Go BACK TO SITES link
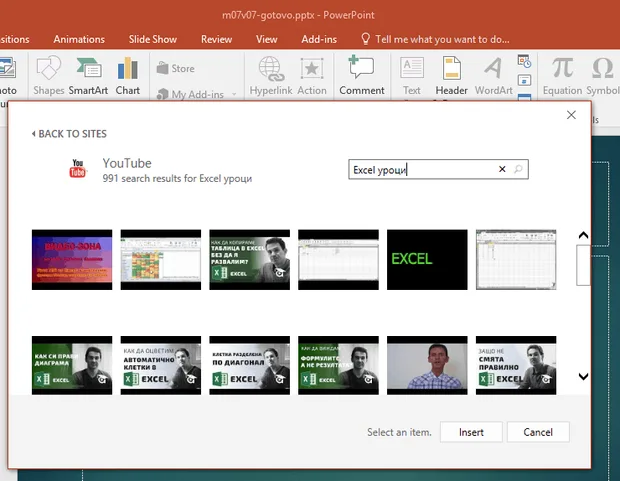The height and width of the screenshot is (481, 620). 69,134
